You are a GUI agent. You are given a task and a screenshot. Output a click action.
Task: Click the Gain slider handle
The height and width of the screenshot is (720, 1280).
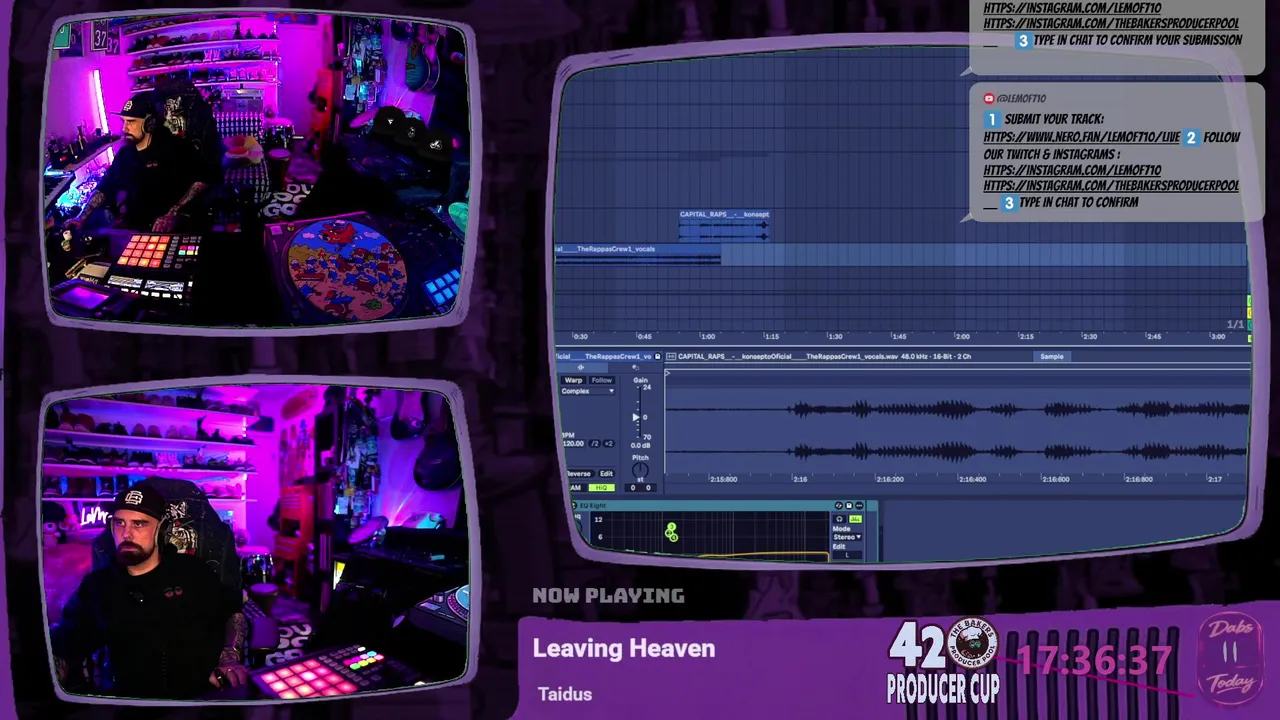coord(636,417)
